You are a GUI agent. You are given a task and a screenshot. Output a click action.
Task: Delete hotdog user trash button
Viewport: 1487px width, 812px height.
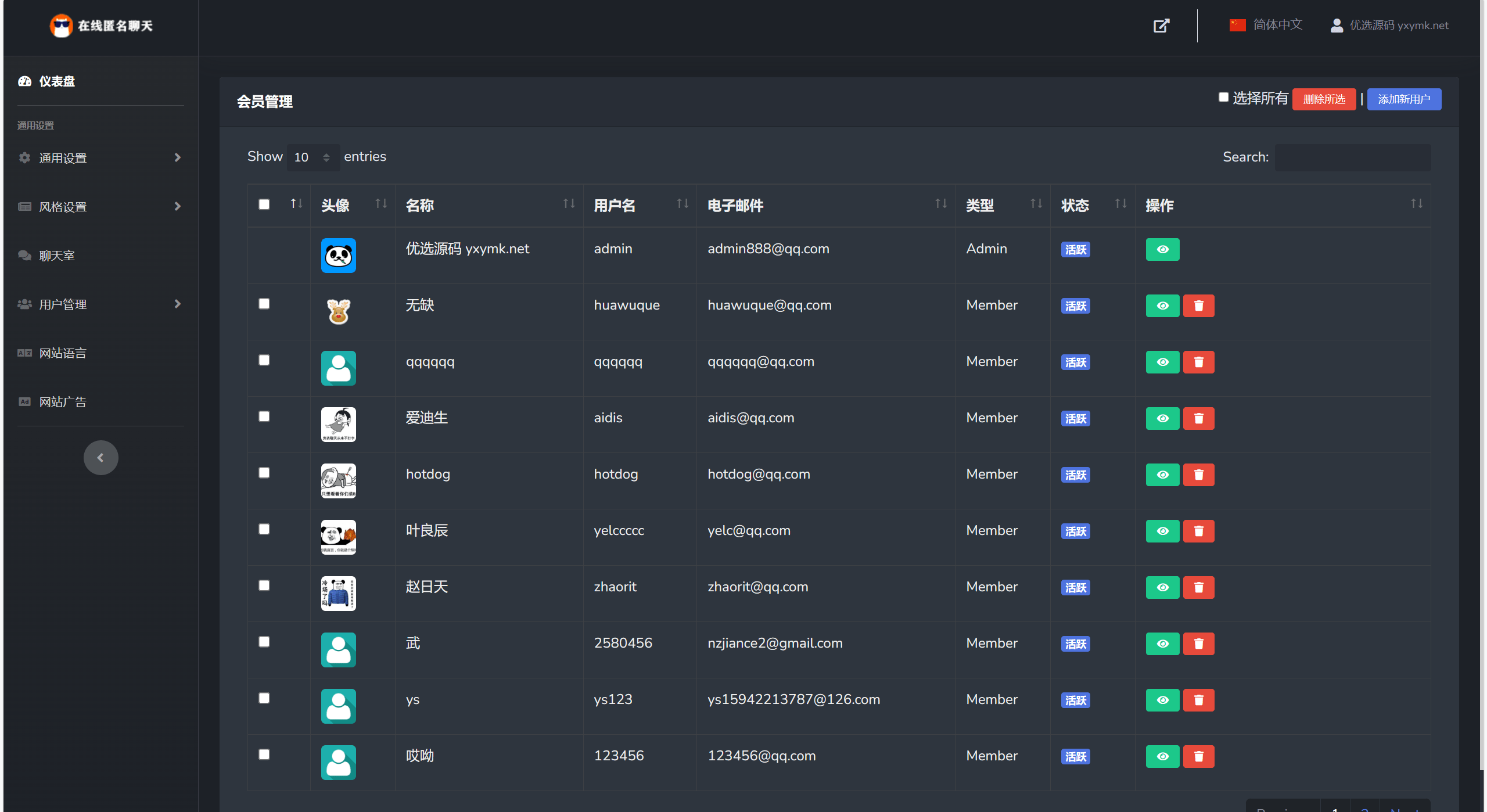pos(1198,475)
